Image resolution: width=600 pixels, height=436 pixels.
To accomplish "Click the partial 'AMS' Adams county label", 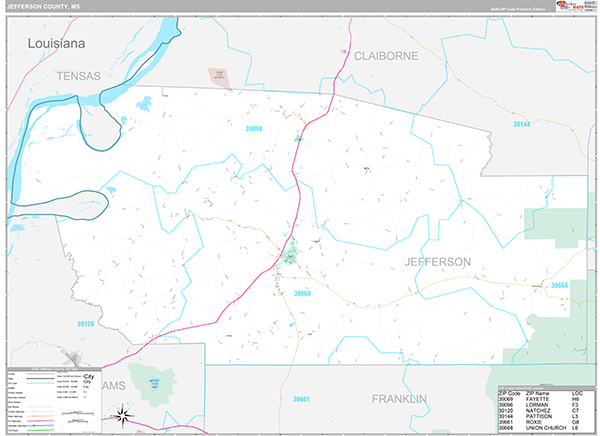I will tap(114, 385).
